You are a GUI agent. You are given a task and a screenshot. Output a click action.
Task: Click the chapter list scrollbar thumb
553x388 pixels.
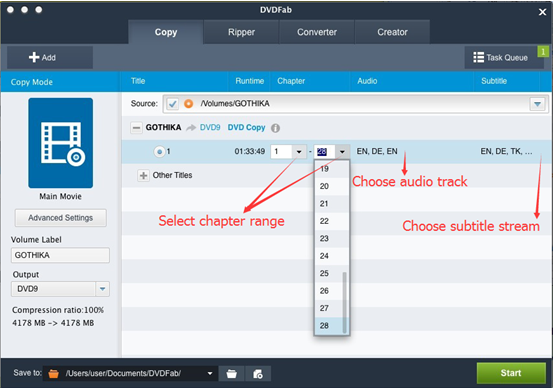click(345, 303)
